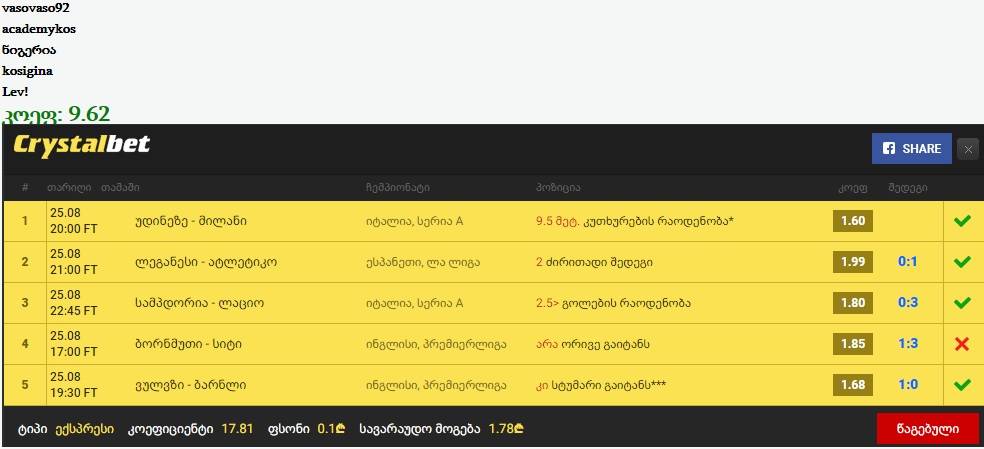984x449 pixels.
Task: Click position კი სტუმარი გაიტანს***
Action: click(601, 384)
